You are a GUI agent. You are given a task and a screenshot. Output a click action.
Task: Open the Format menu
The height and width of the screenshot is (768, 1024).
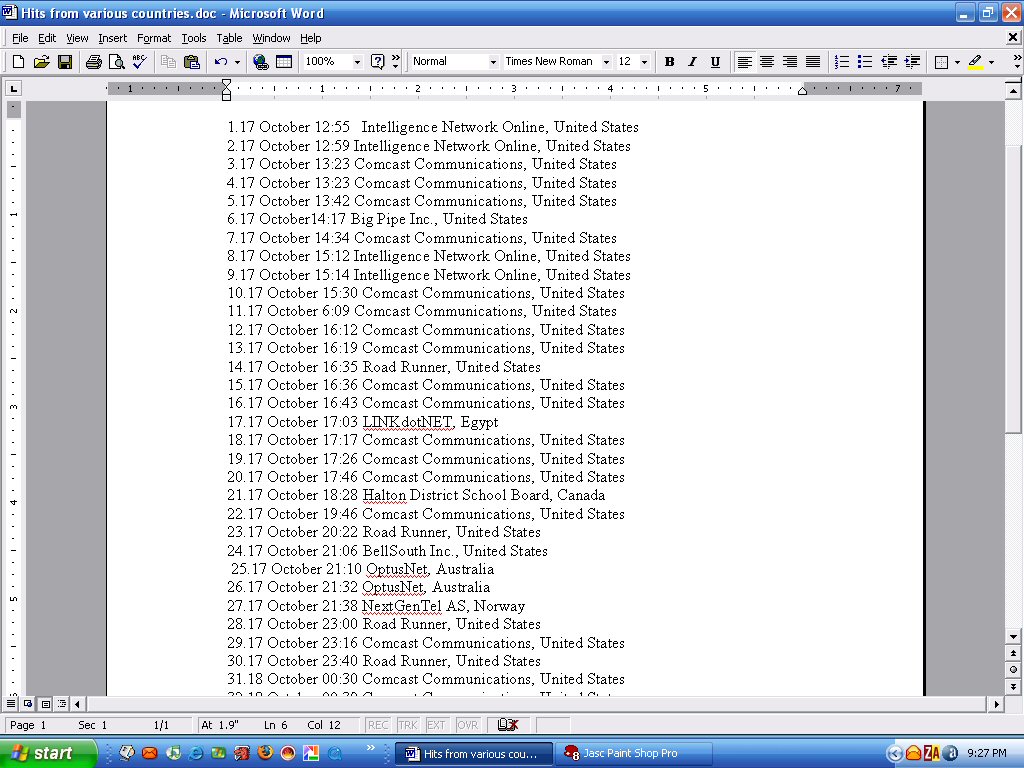tap(154, 38)
